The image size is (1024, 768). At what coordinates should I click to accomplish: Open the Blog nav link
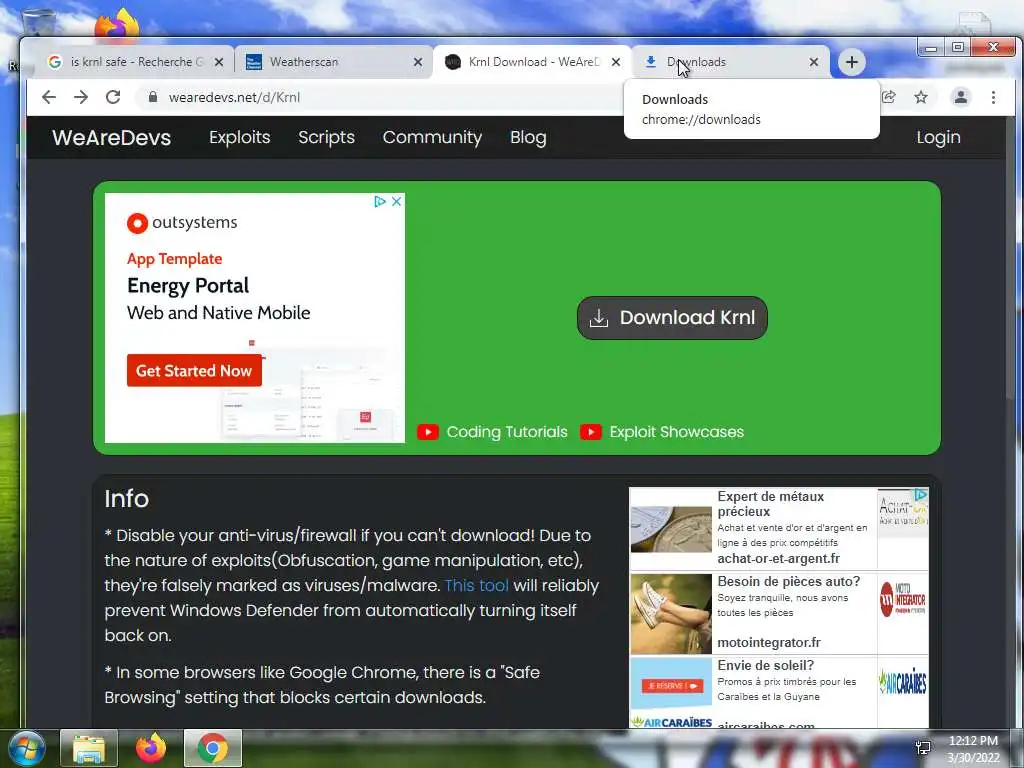click(x=528, y=137)
